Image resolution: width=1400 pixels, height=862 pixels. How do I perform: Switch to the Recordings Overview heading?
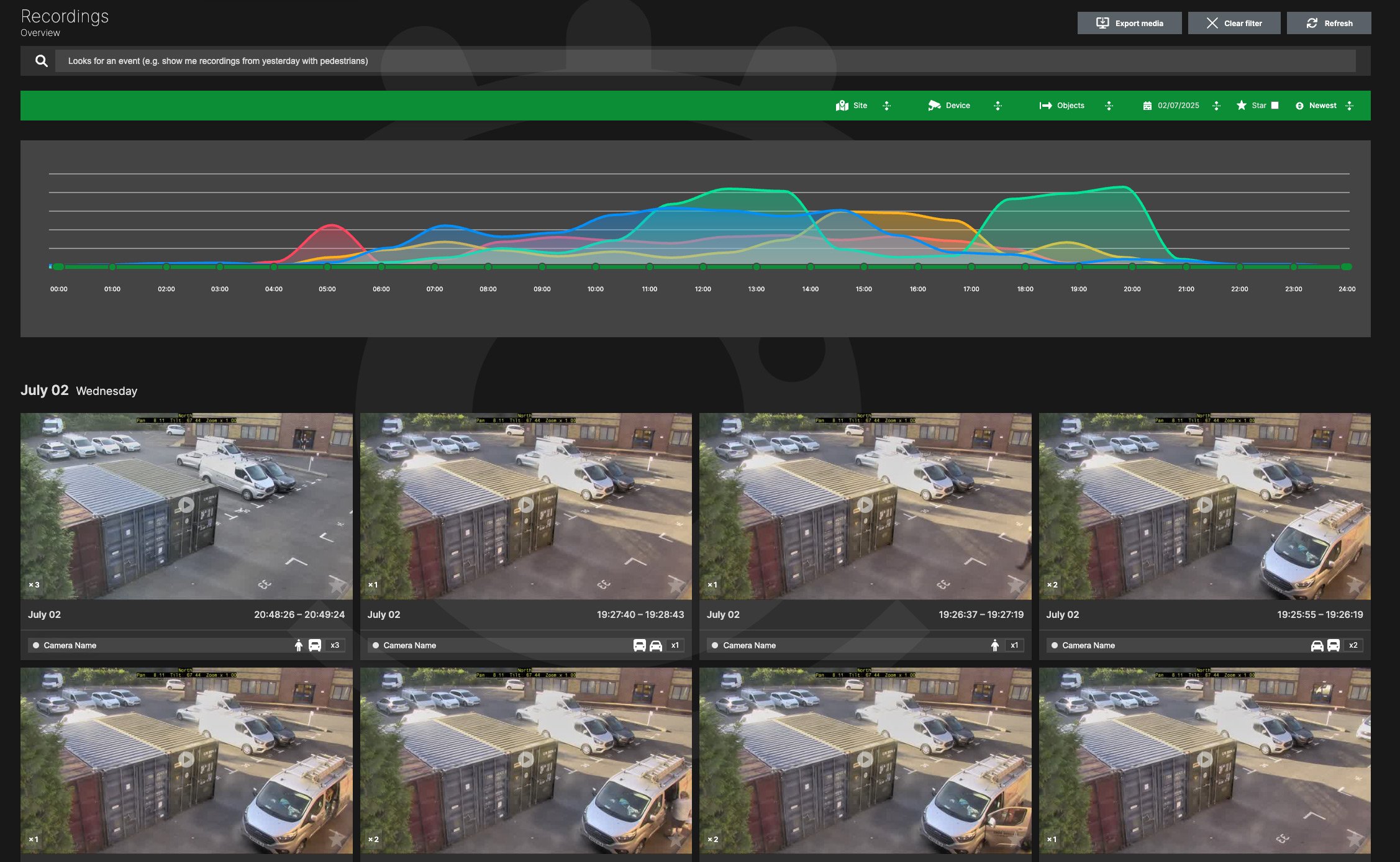coord(65,16)
